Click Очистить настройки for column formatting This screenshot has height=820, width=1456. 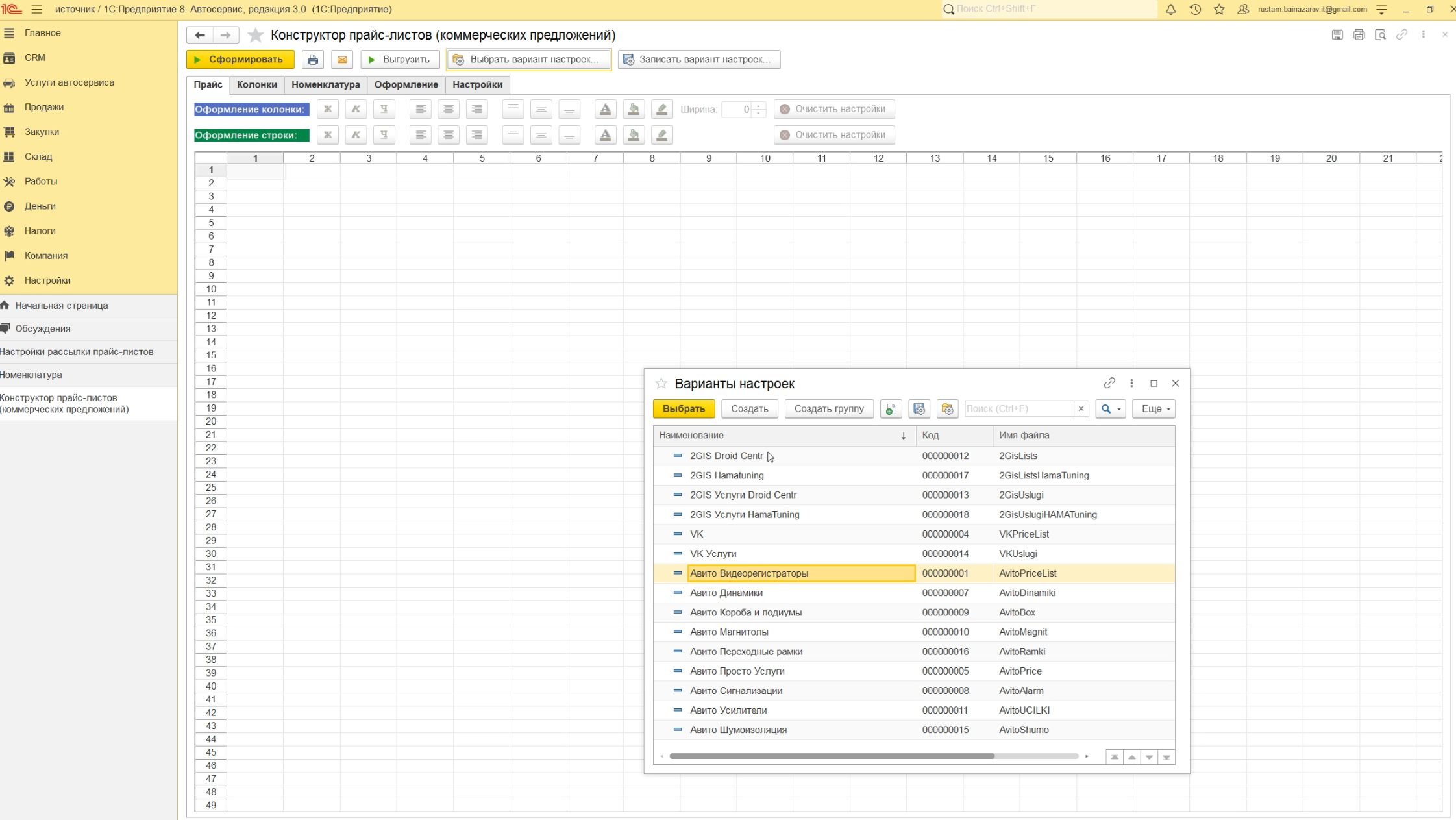coord(834,109)
